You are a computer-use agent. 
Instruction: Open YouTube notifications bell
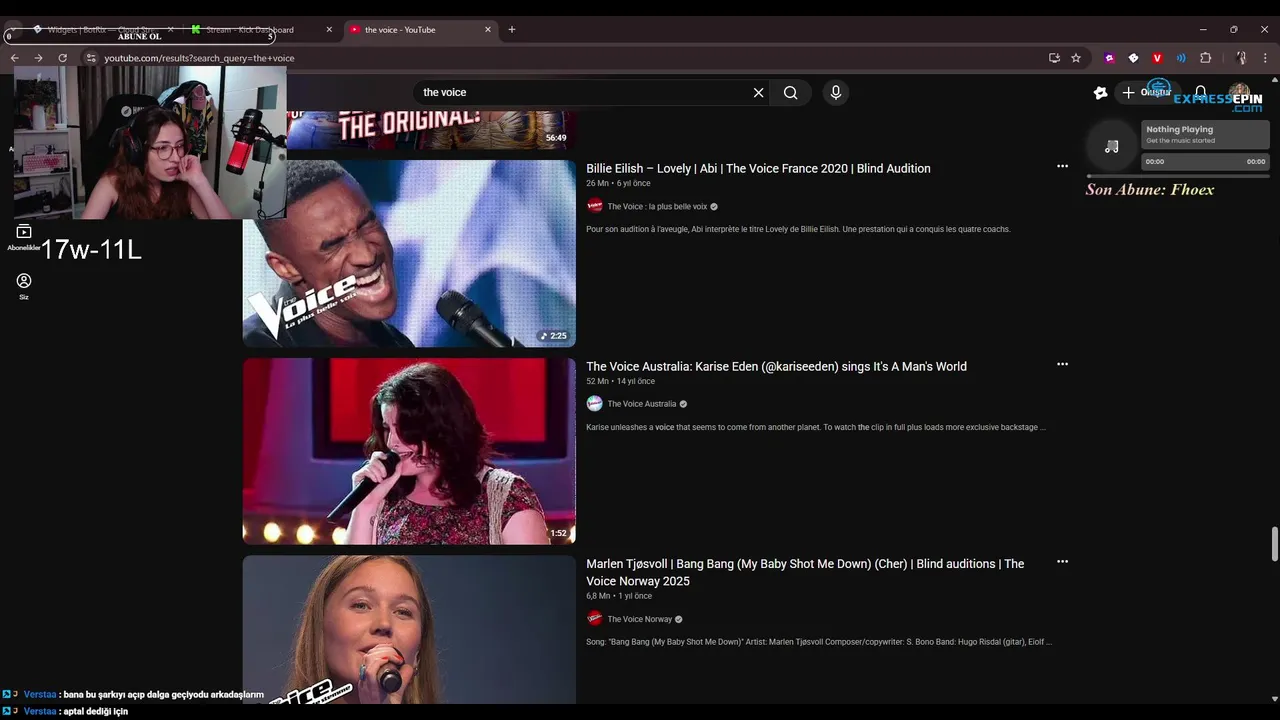(1201, 92)
